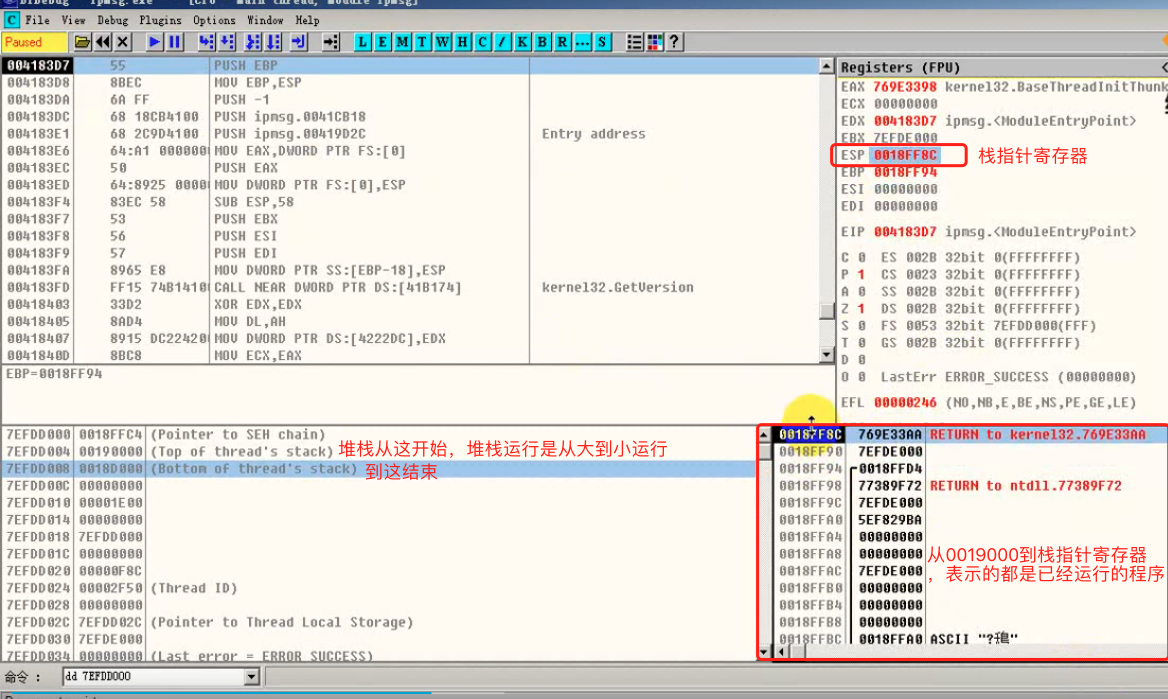Select stack row 0018FF8C RETURN to kernel32
1168x699 pixels.
969,434
